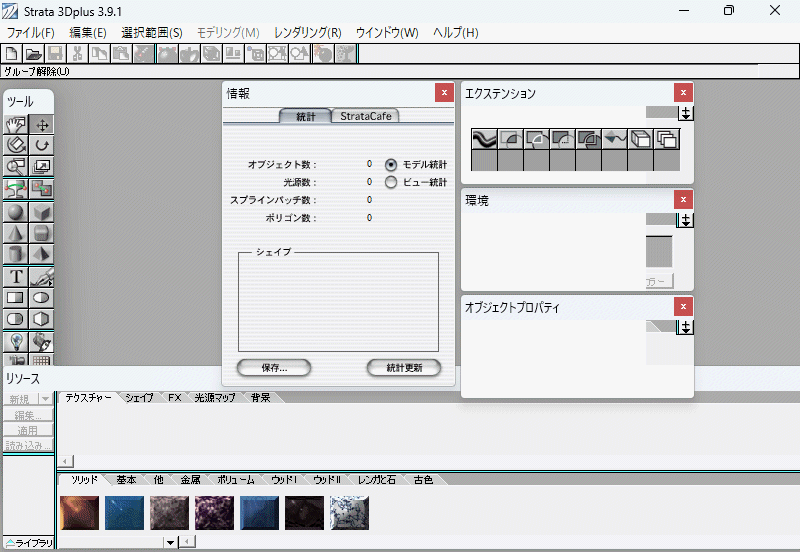Select the Rounded rectangle shape tool

tap(16, 319)
